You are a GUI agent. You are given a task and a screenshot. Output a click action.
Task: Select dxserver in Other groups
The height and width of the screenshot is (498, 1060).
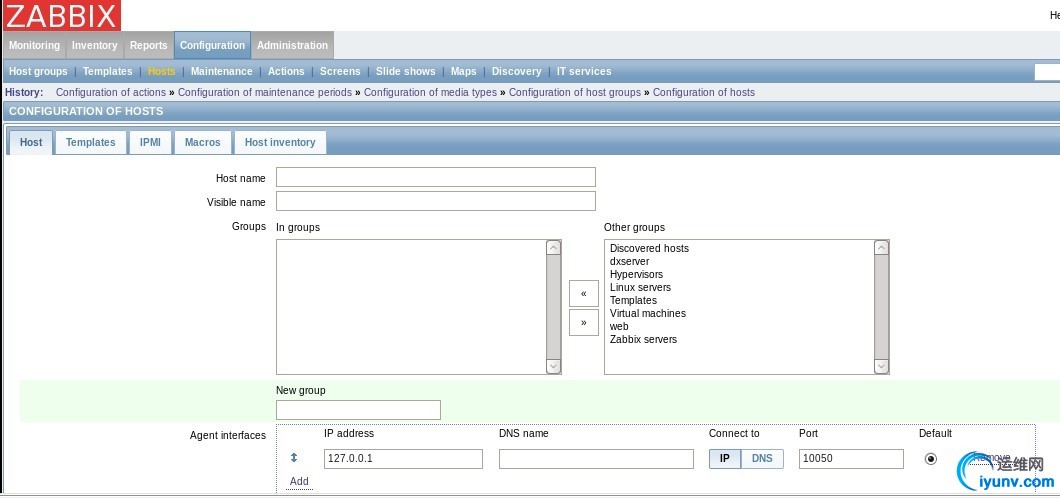pyautogui.click(x=629, y=262)
